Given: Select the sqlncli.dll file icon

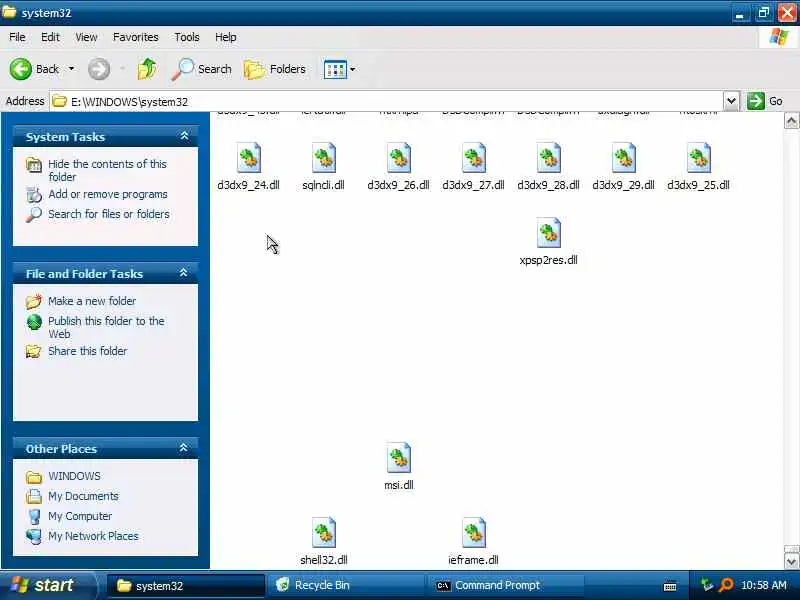Looking at the screenshot, I should pyautogui.click(x=323, y=158).
